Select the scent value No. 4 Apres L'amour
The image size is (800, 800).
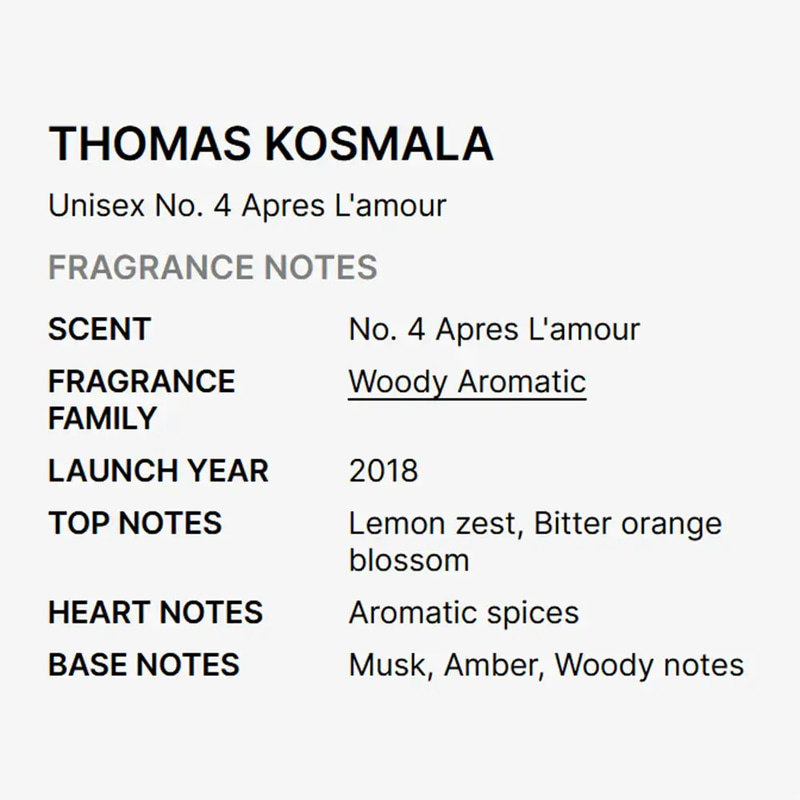point(494,330)
